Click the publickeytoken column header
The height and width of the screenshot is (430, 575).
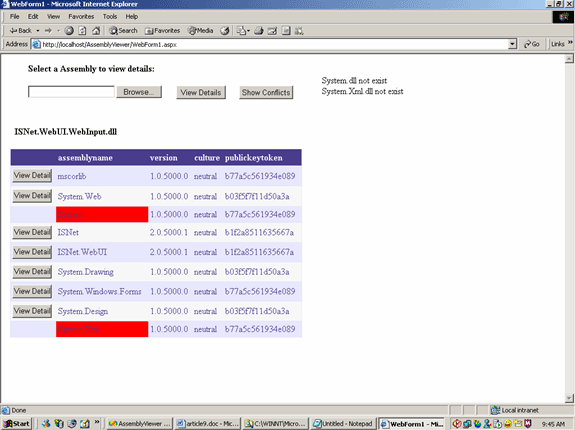click(x=253, y=158)
